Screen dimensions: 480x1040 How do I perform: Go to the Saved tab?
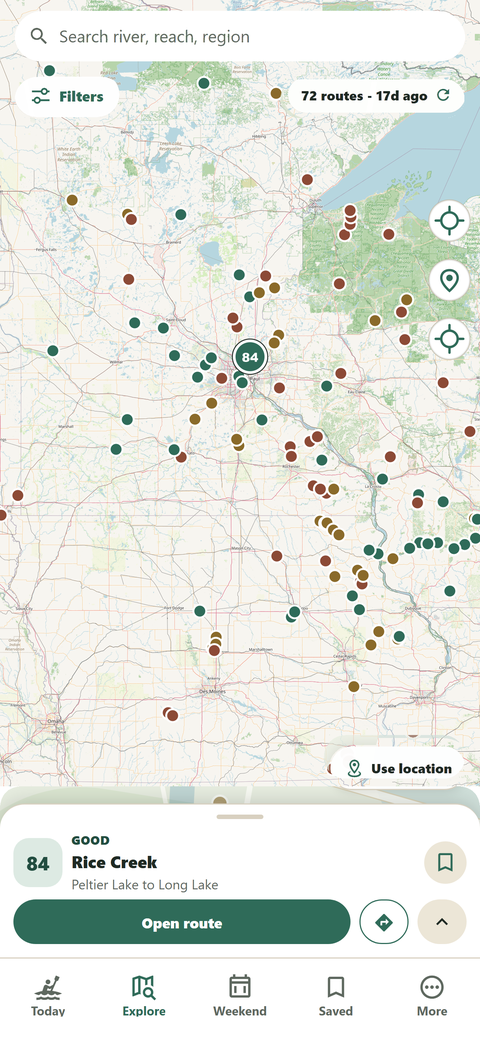pyautogui.click(x=335, y=996)
